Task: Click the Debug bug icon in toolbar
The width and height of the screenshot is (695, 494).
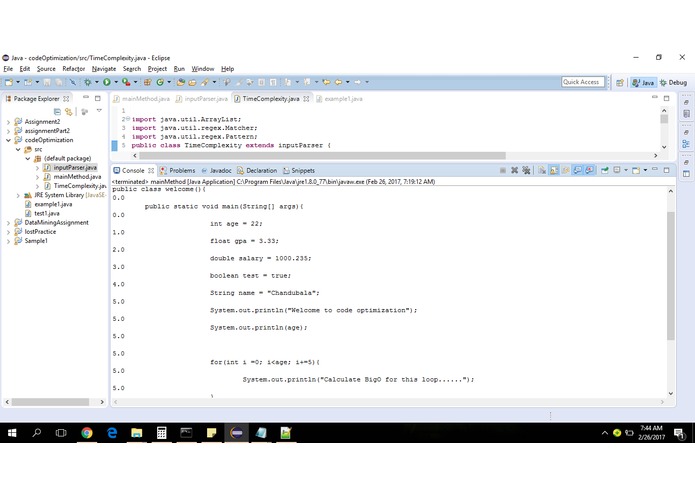Action: (x=87, y=82)
